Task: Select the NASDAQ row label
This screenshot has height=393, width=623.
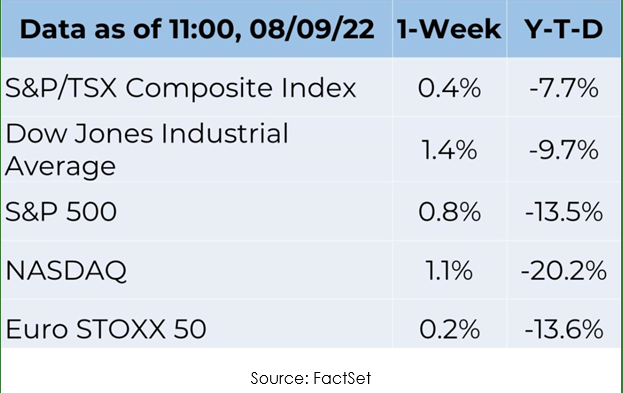Action: (x=66, y=271)
